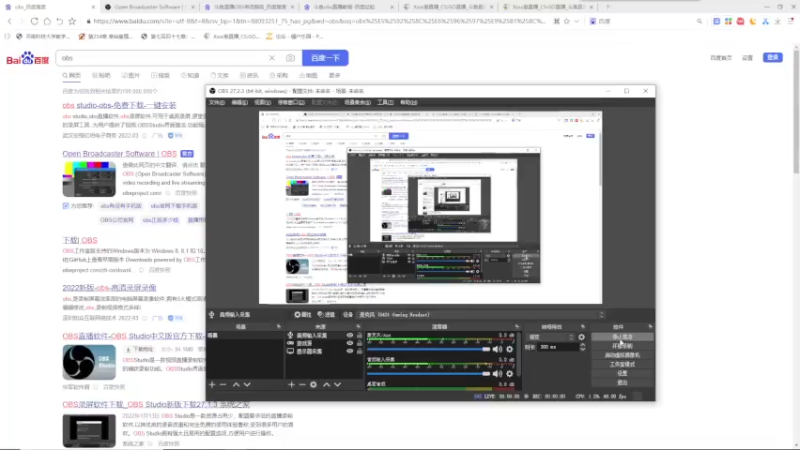Clear Baidu search box with the X icon

tap(272, 58)
